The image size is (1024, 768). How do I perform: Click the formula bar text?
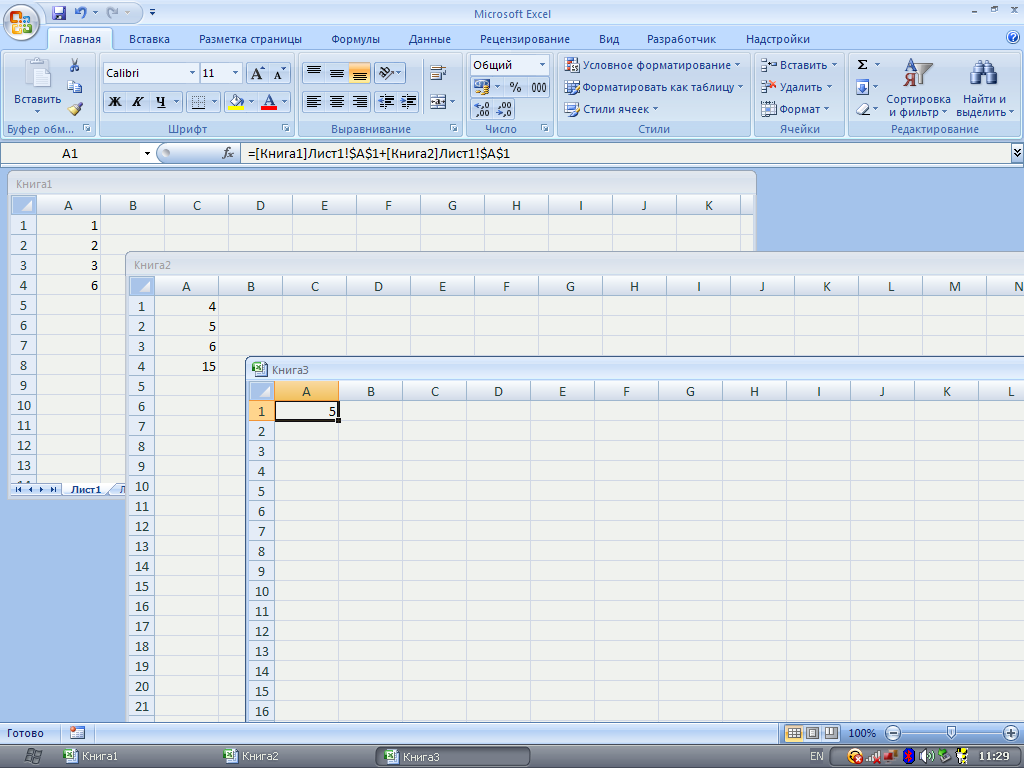tap(379, 153)
